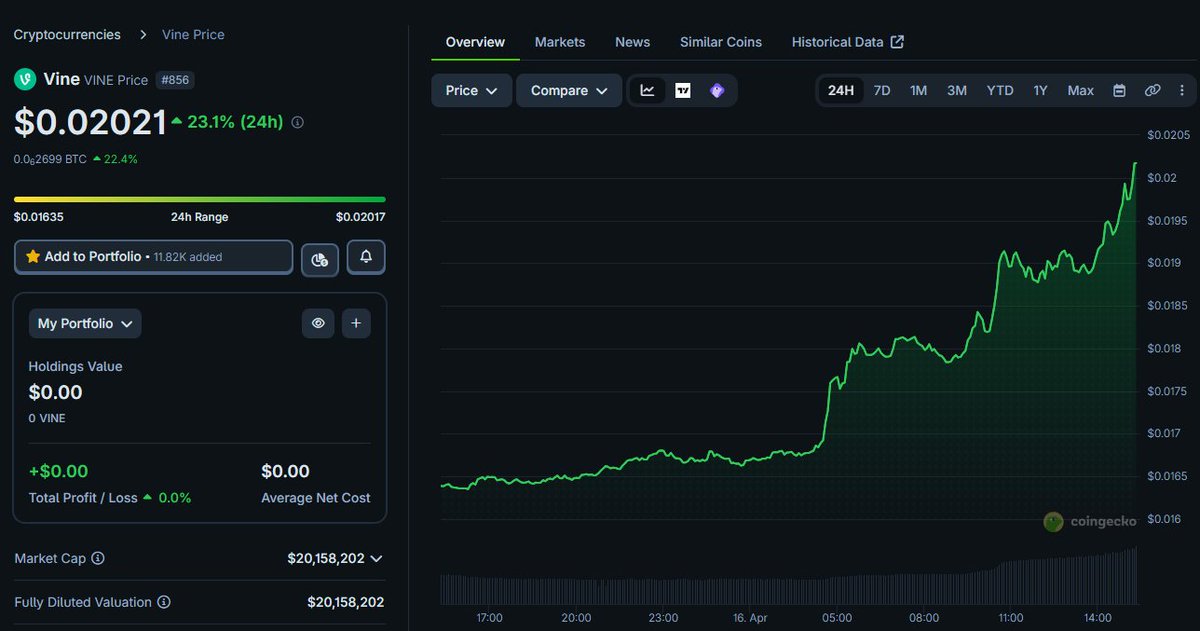
Task: Select the 24H time range
Action: point(841,90)
